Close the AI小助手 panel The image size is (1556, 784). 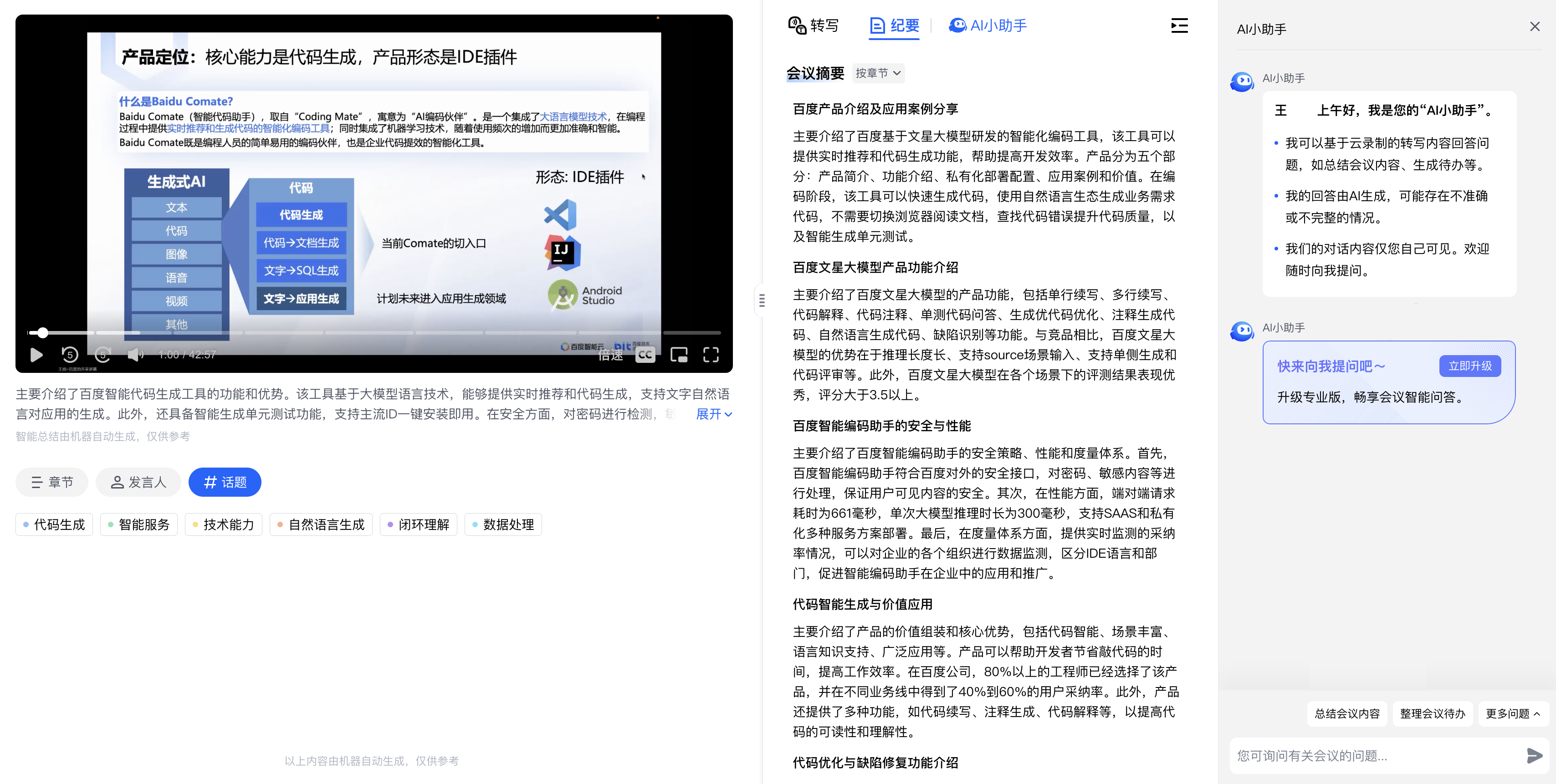1535,26
